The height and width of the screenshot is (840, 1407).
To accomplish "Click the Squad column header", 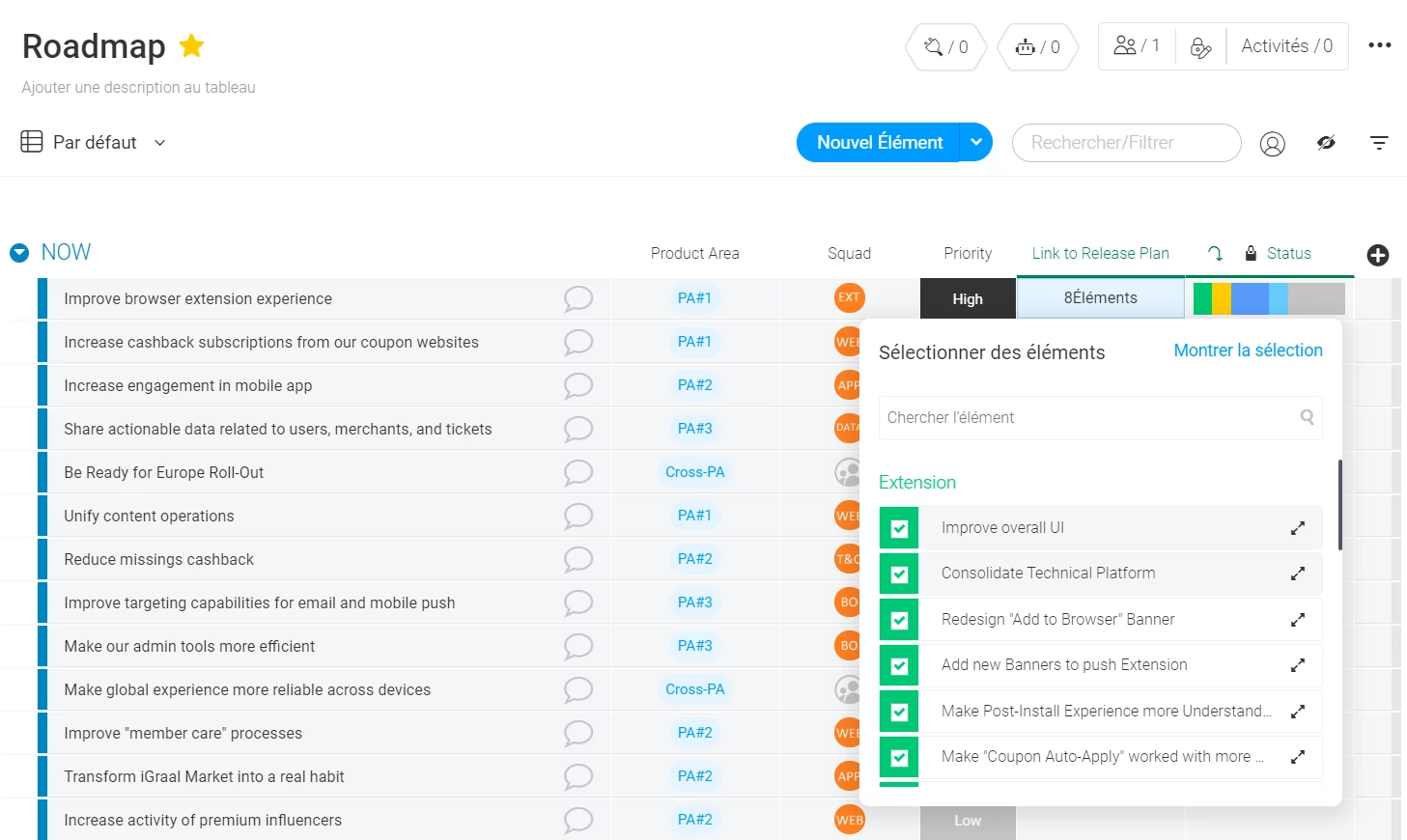I will pyautogui.click(x=850, y=253).
